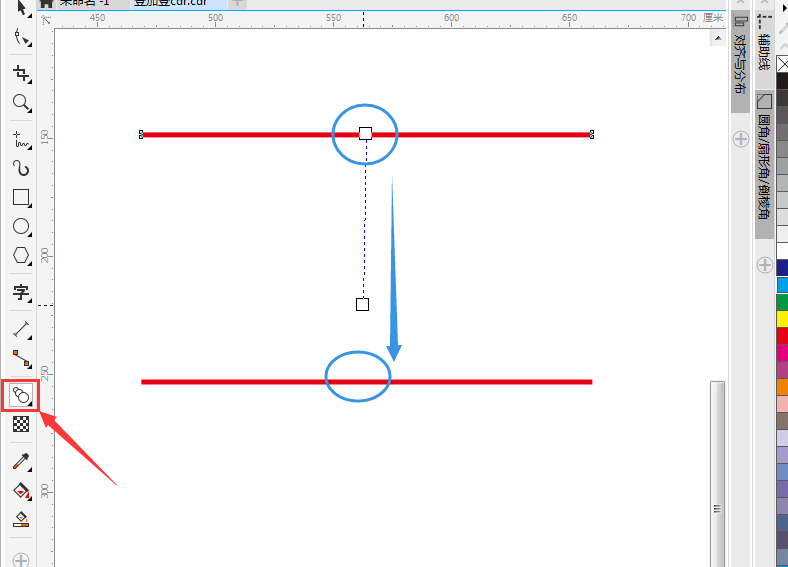Add docker below 圆角/扇形角/倒棱角 tab
The image size is (788, 567).
[x=765, y=265]
